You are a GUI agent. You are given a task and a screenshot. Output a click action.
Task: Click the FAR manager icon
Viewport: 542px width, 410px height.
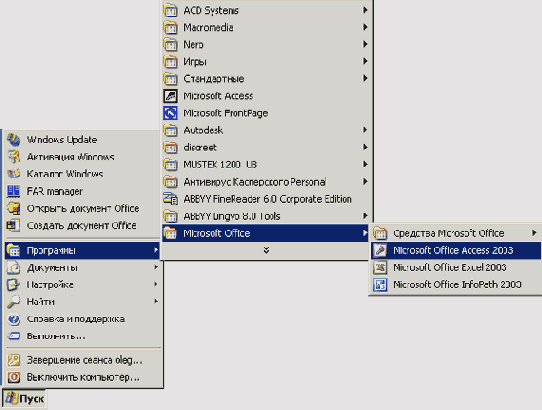(14, 191)
